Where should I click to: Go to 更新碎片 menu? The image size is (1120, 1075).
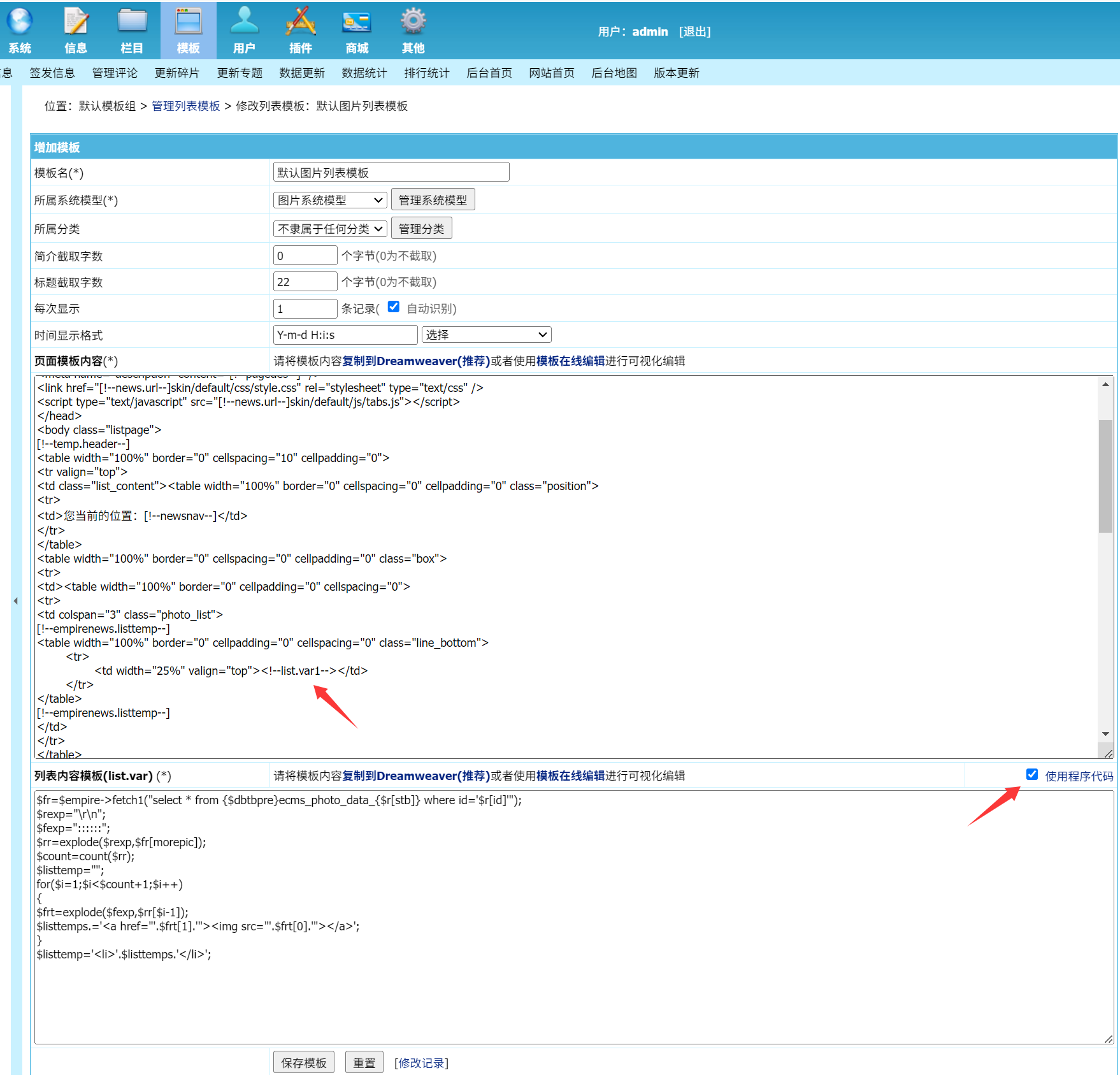click(177, 73)
